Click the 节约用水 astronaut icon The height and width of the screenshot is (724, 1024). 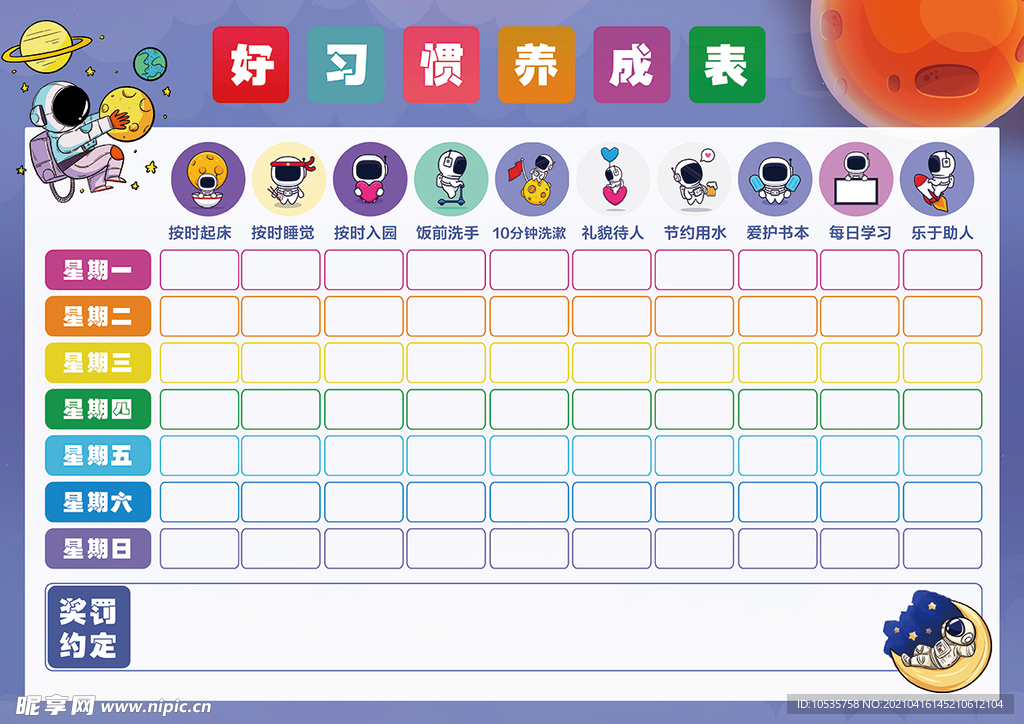pyautogui.click(x=694, y=180)
